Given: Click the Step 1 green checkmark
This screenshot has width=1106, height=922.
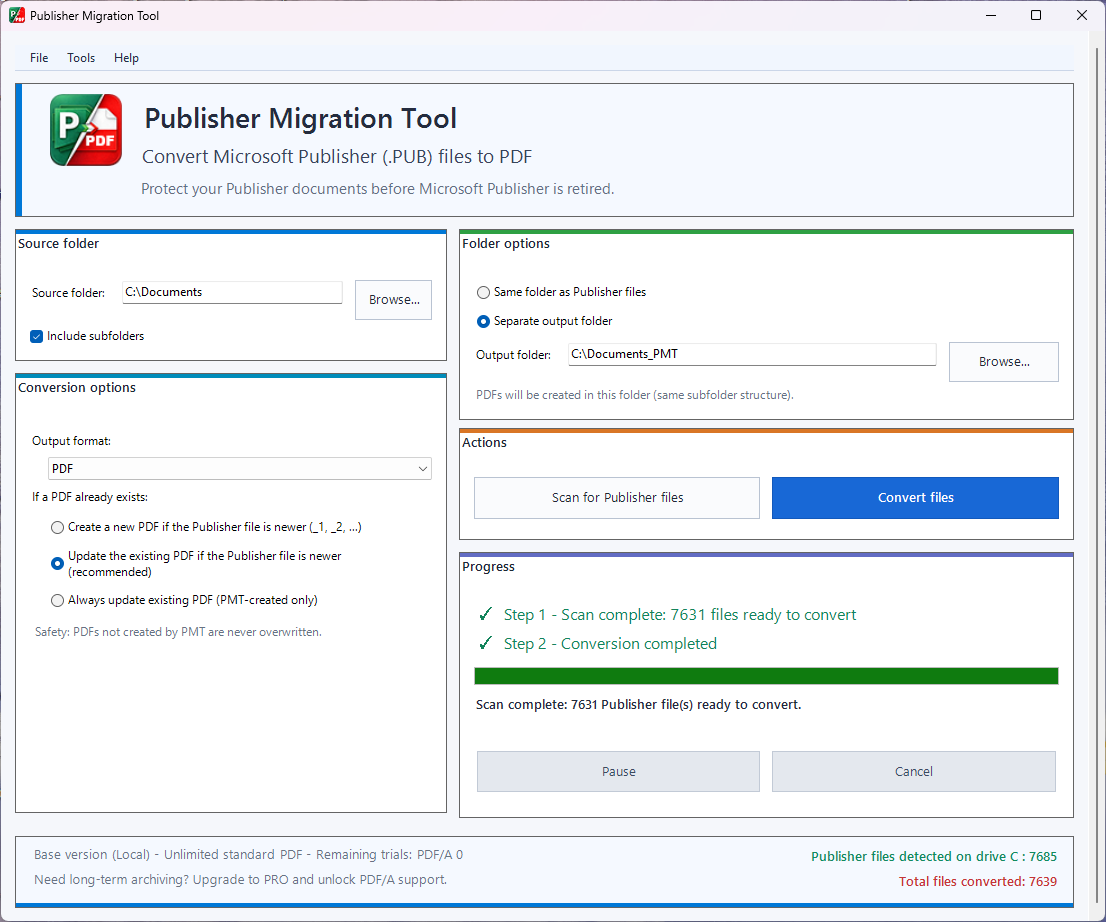Looking at the screenshot, I should pos(485,614).
